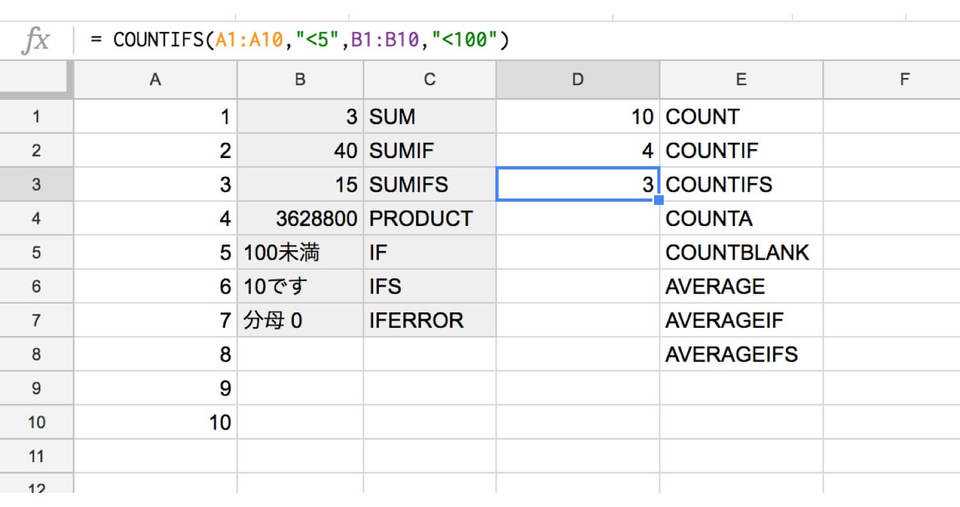Select cell A9 with value 9

[x=156, y=388]
